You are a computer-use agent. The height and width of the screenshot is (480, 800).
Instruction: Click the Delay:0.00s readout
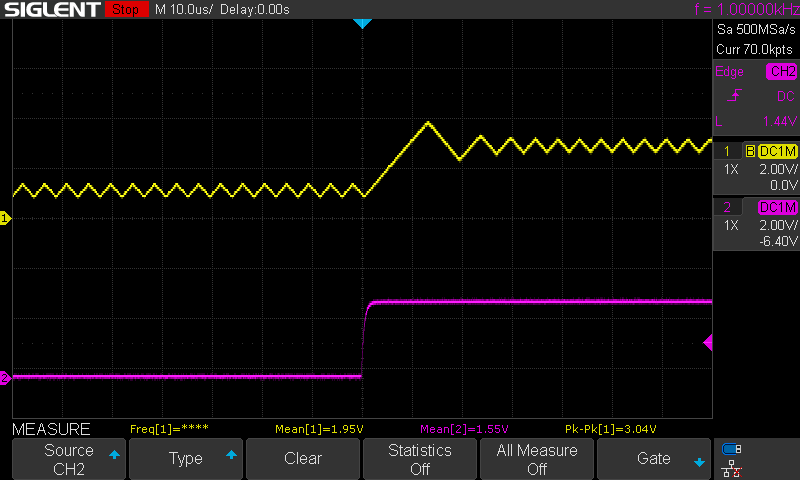(x=255, y=9)
